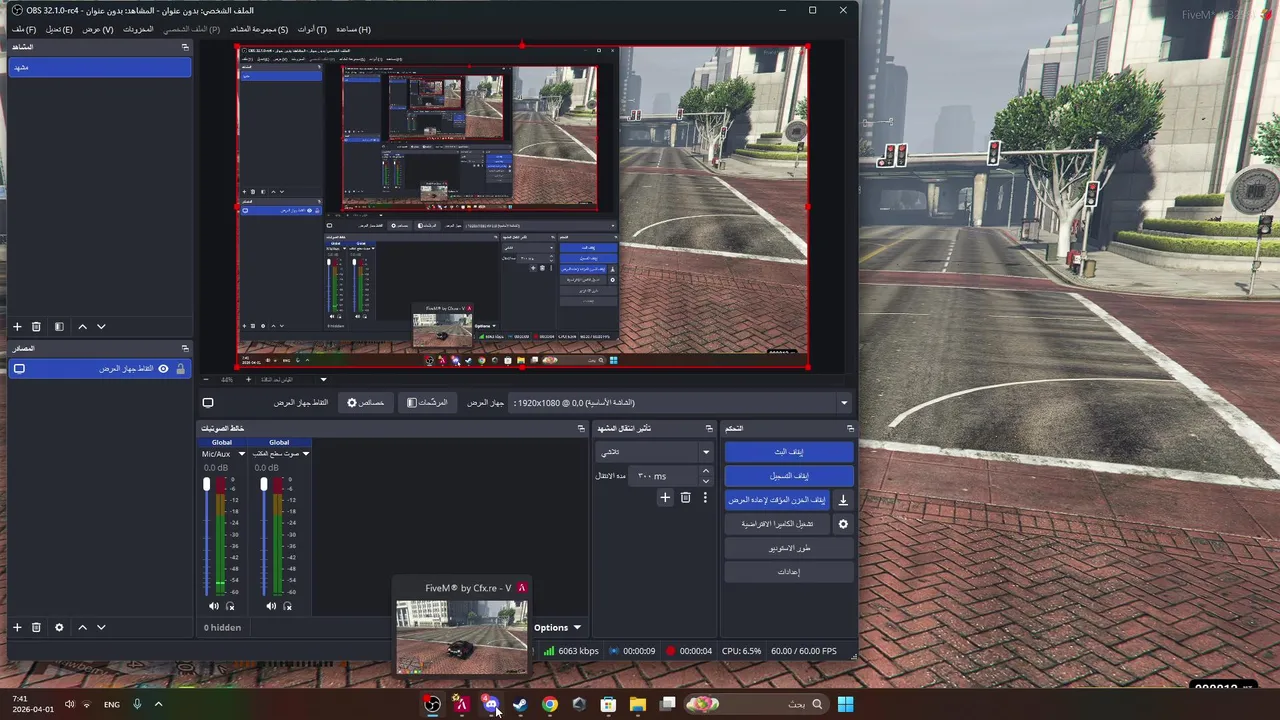
Task: Click the stop streaming button إيقاف البث
Action: tap(789, 452)
